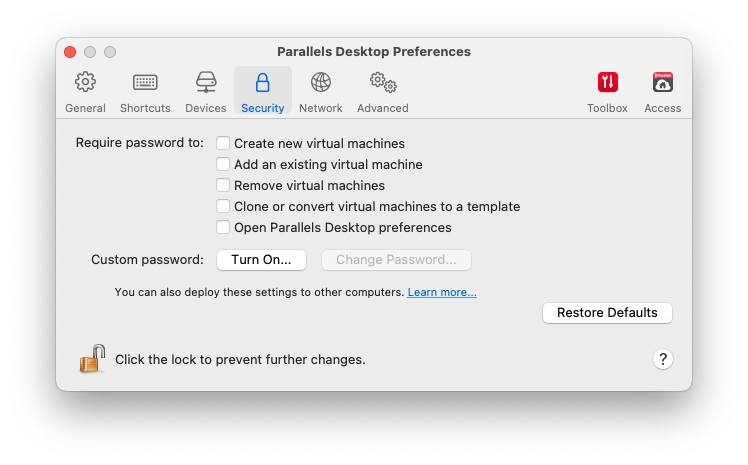Open the Parallels Access icon
This screenshot has width=748, height=465.
662,82
